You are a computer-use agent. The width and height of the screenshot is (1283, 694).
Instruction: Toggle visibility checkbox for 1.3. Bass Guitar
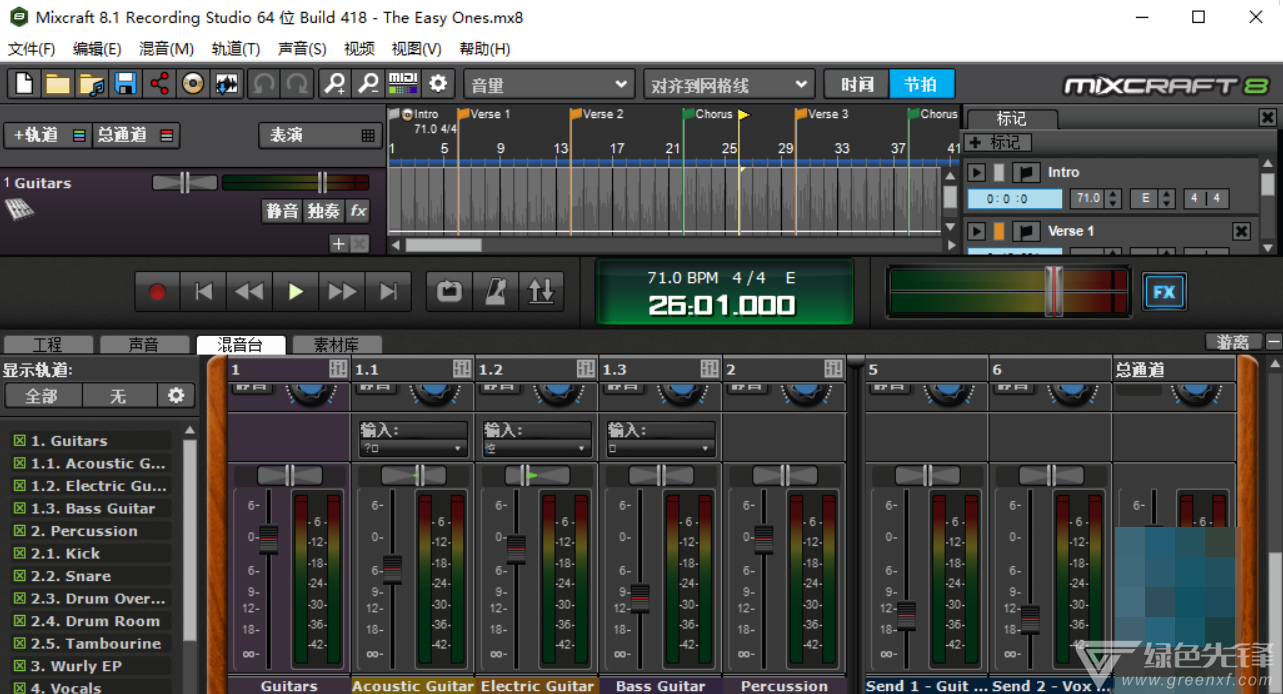(x=19, y=509)
